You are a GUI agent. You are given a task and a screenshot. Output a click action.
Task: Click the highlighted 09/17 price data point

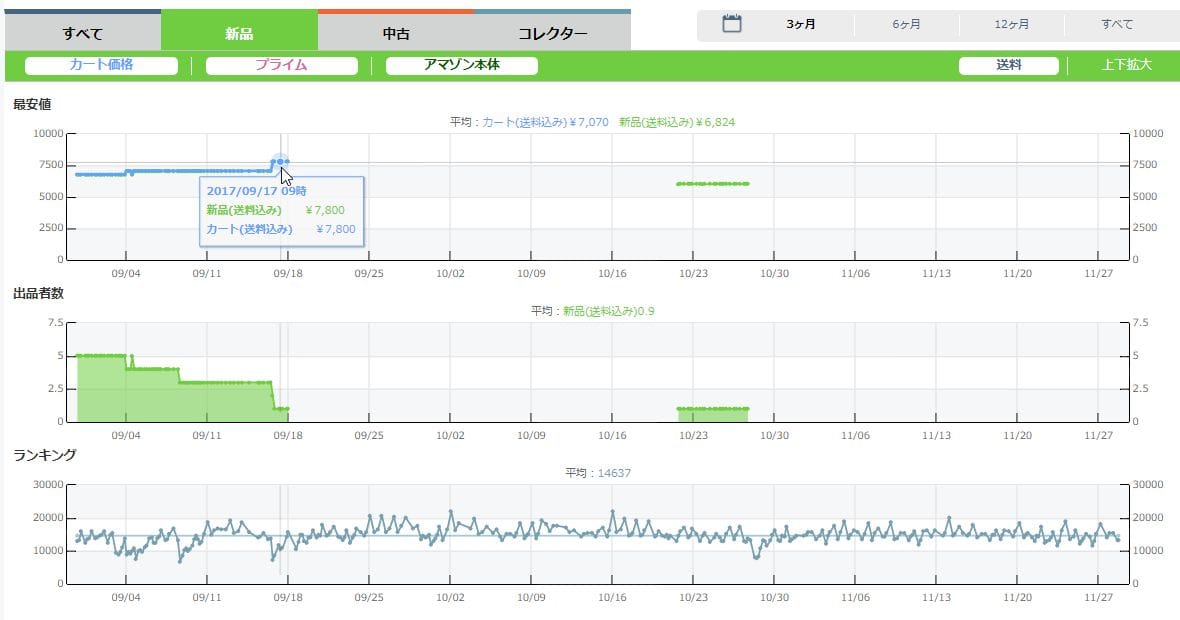tap(279, 161)
